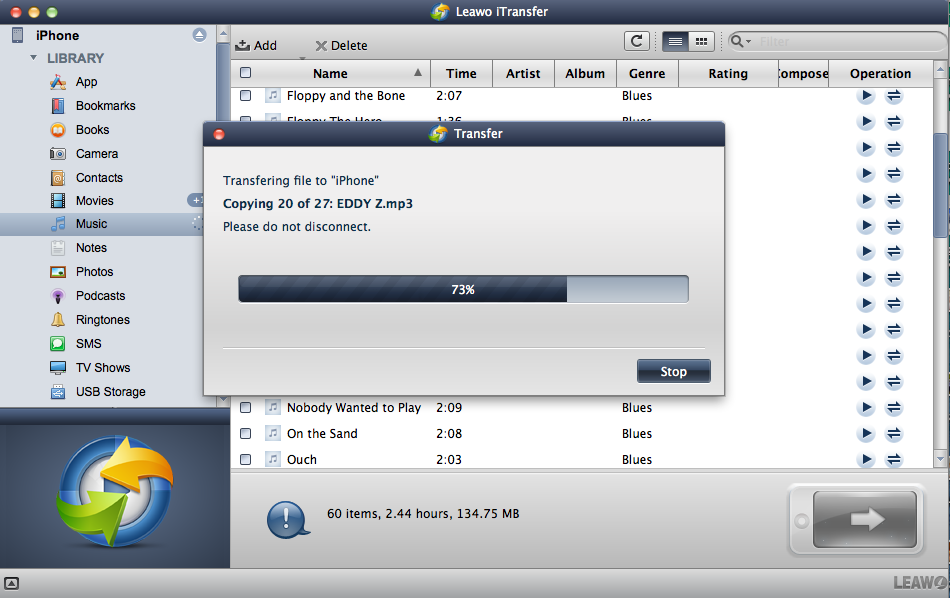Check the box for the Ouch track
The width and height of the screenshot is (950, 598).
pos(245,460)
